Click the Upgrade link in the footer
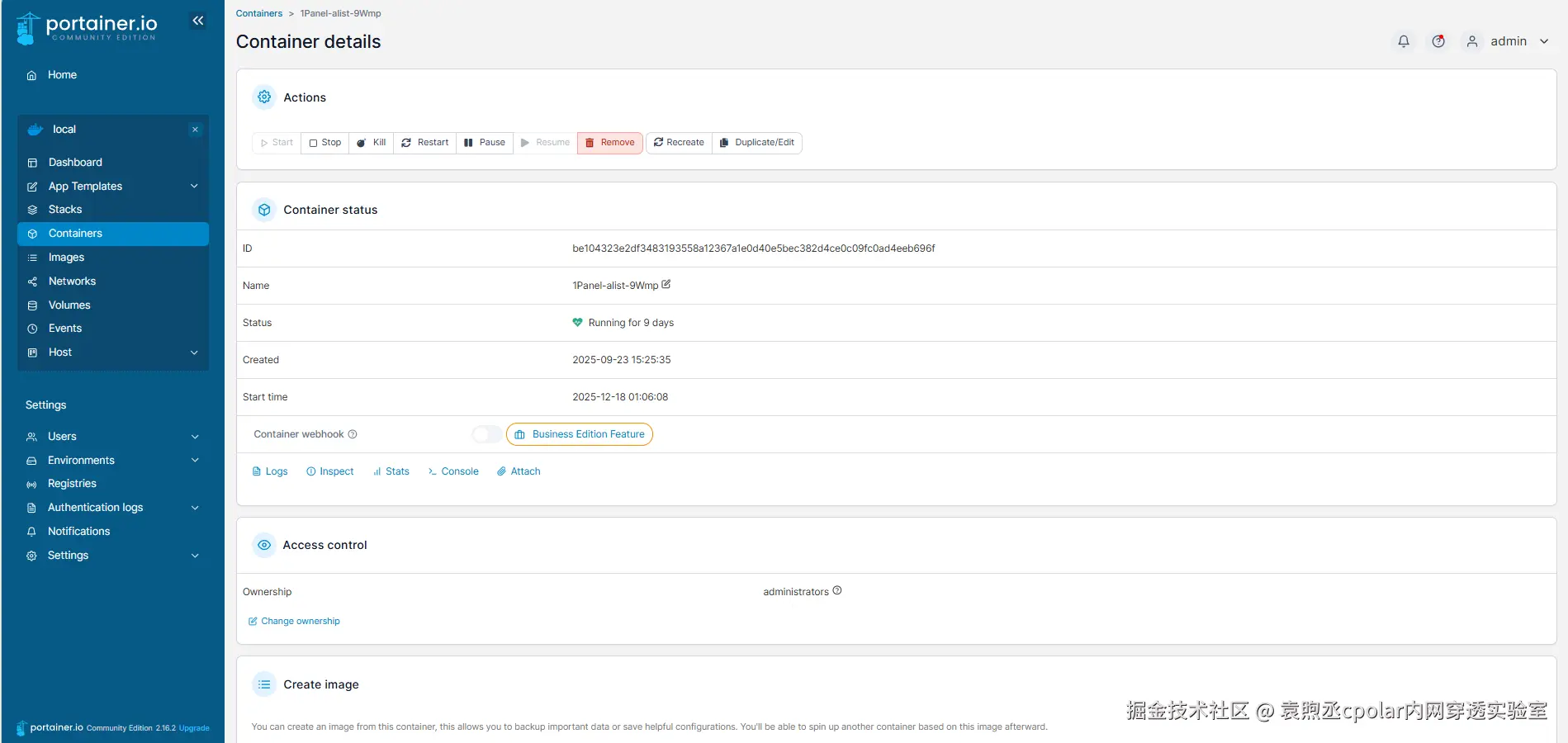The width and height of the screenshot is (1568, 743). click(x=194, y=728)
